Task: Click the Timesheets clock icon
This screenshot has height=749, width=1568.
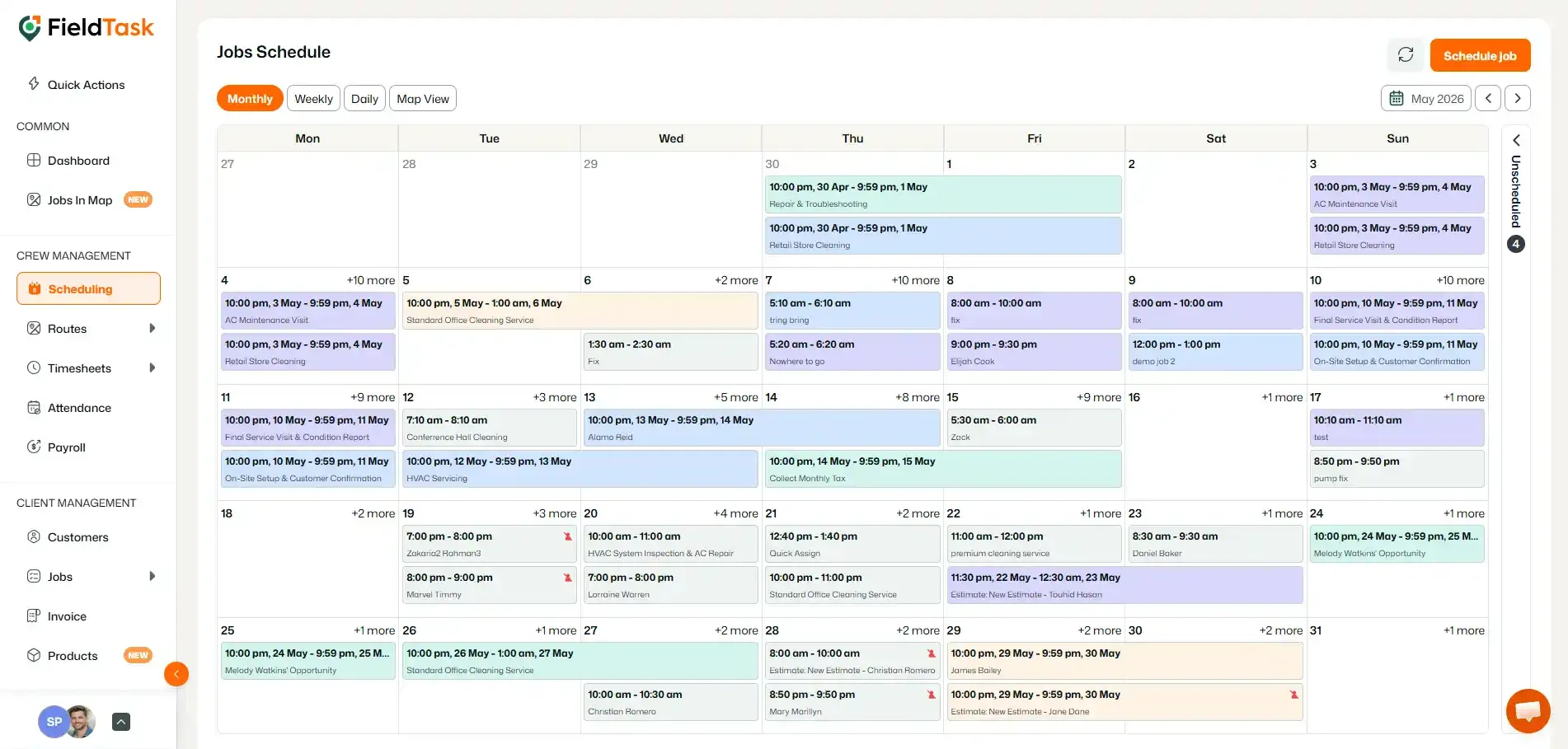Action: click(34, 367)
